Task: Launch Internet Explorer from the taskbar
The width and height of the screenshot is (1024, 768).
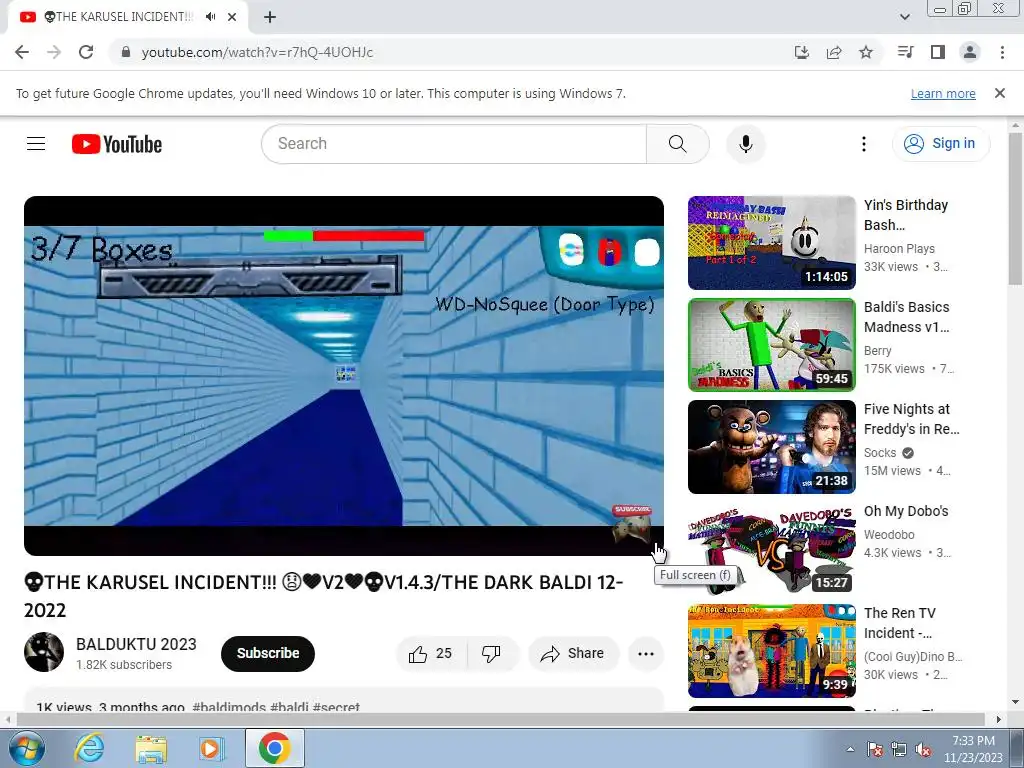Action: coord(89,748)
